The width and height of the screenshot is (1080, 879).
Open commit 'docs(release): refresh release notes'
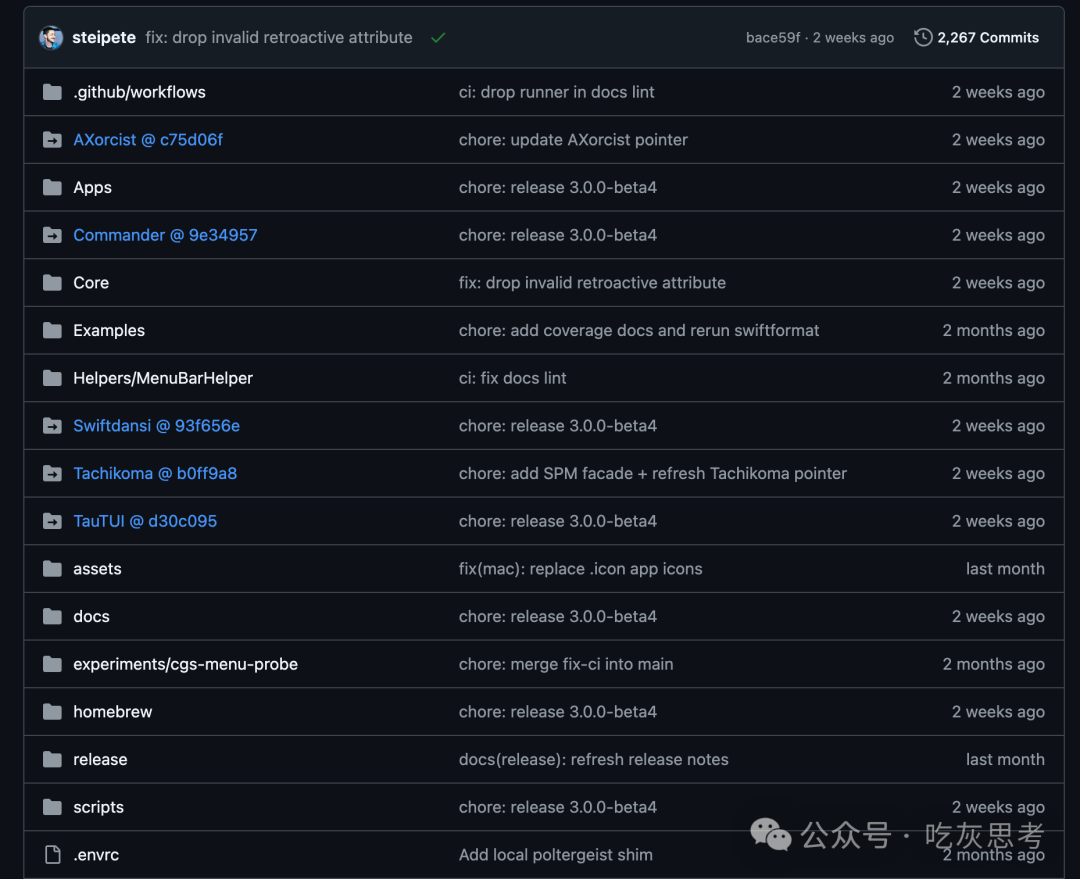pos(594,759)
